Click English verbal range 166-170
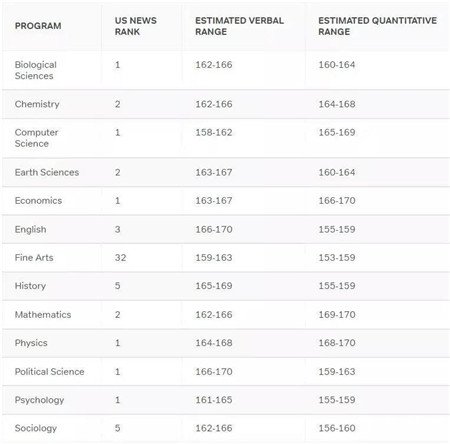The height and width of the screenshot is (444, 450). tap(214, 229)
